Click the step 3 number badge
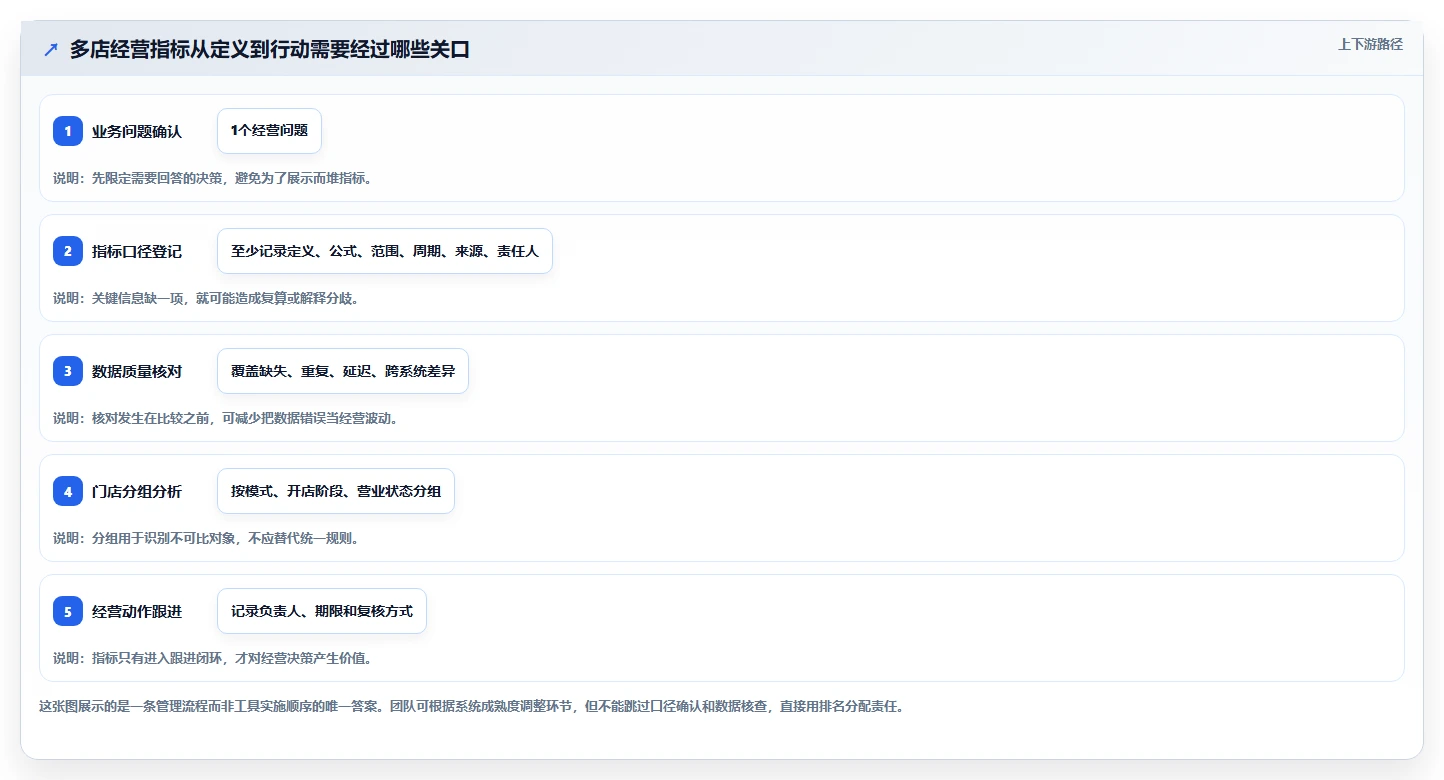The image size is (1444, 780). [68, 371]
